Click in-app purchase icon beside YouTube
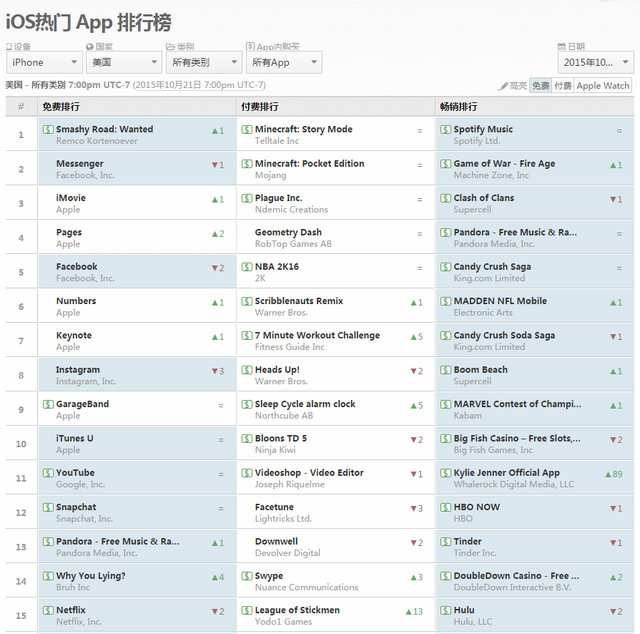Image resolution: width=640 pixels, height=634 pixels. [x=48, y=473]
